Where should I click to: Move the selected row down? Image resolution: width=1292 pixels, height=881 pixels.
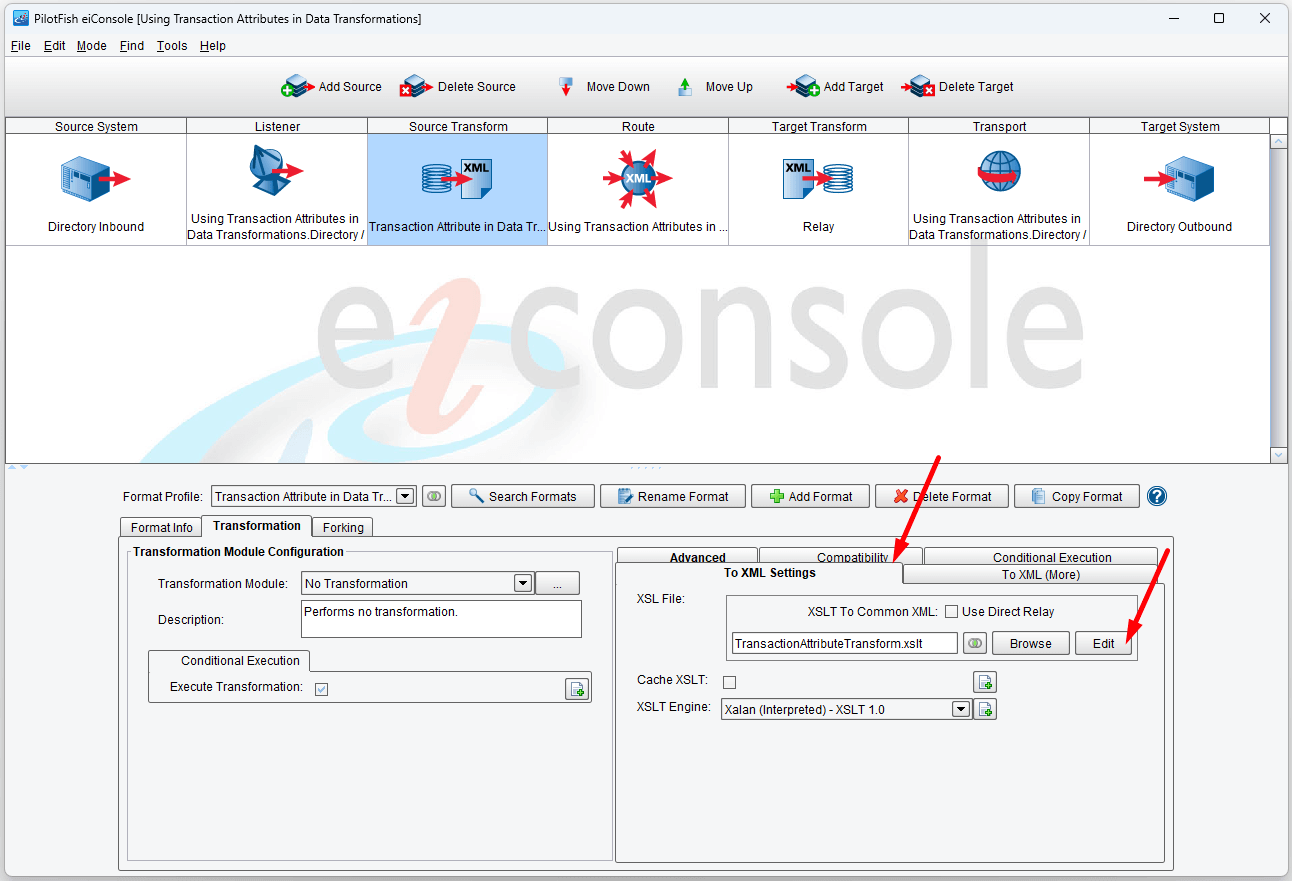(x=603, y=87)
